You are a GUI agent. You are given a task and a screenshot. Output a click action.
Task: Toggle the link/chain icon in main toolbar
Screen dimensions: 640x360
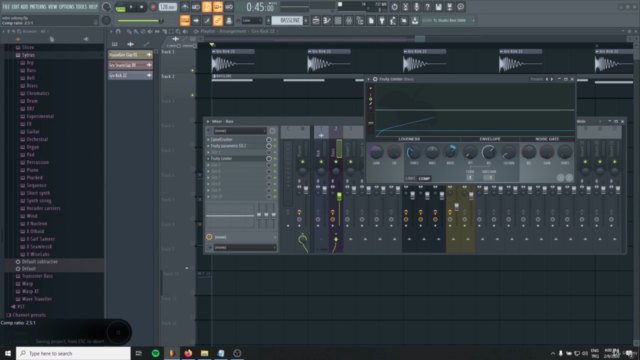[218, 20]
